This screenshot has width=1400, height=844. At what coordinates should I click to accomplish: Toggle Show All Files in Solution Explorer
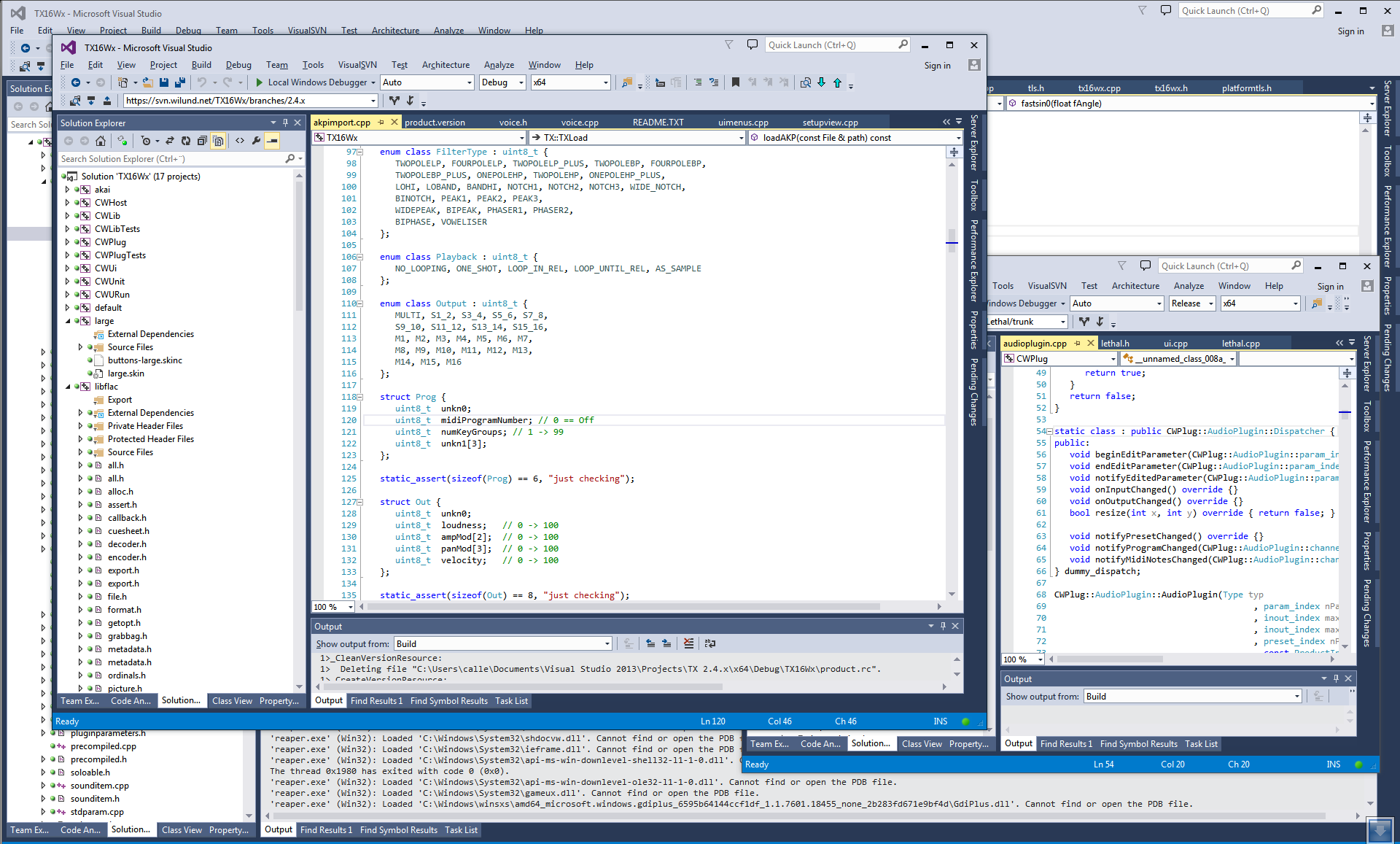[218, 141]
